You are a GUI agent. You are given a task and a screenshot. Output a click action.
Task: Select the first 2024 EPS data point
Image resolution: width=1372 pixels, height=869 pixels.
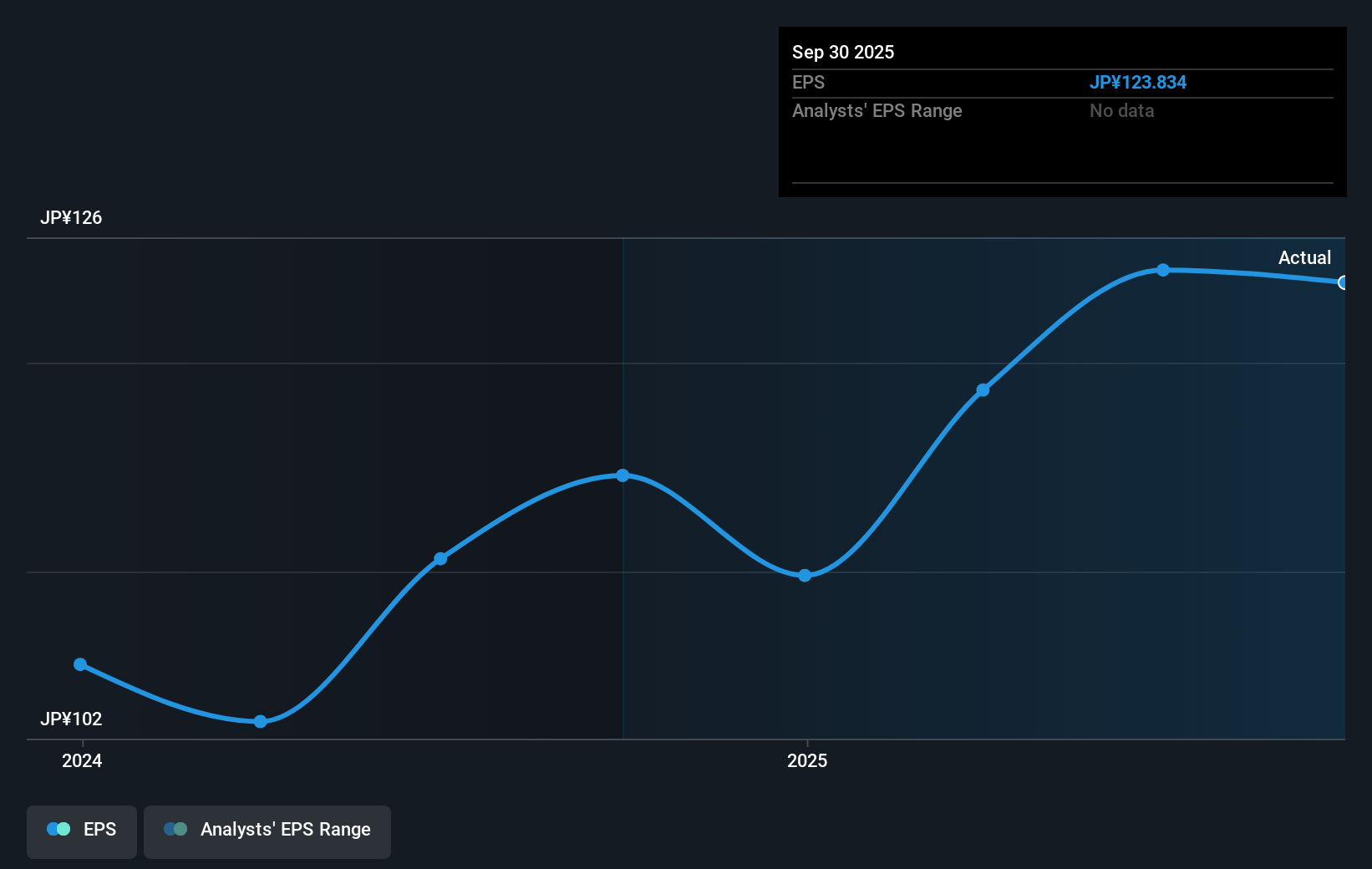pyautogui.click(x=80, y=664)
